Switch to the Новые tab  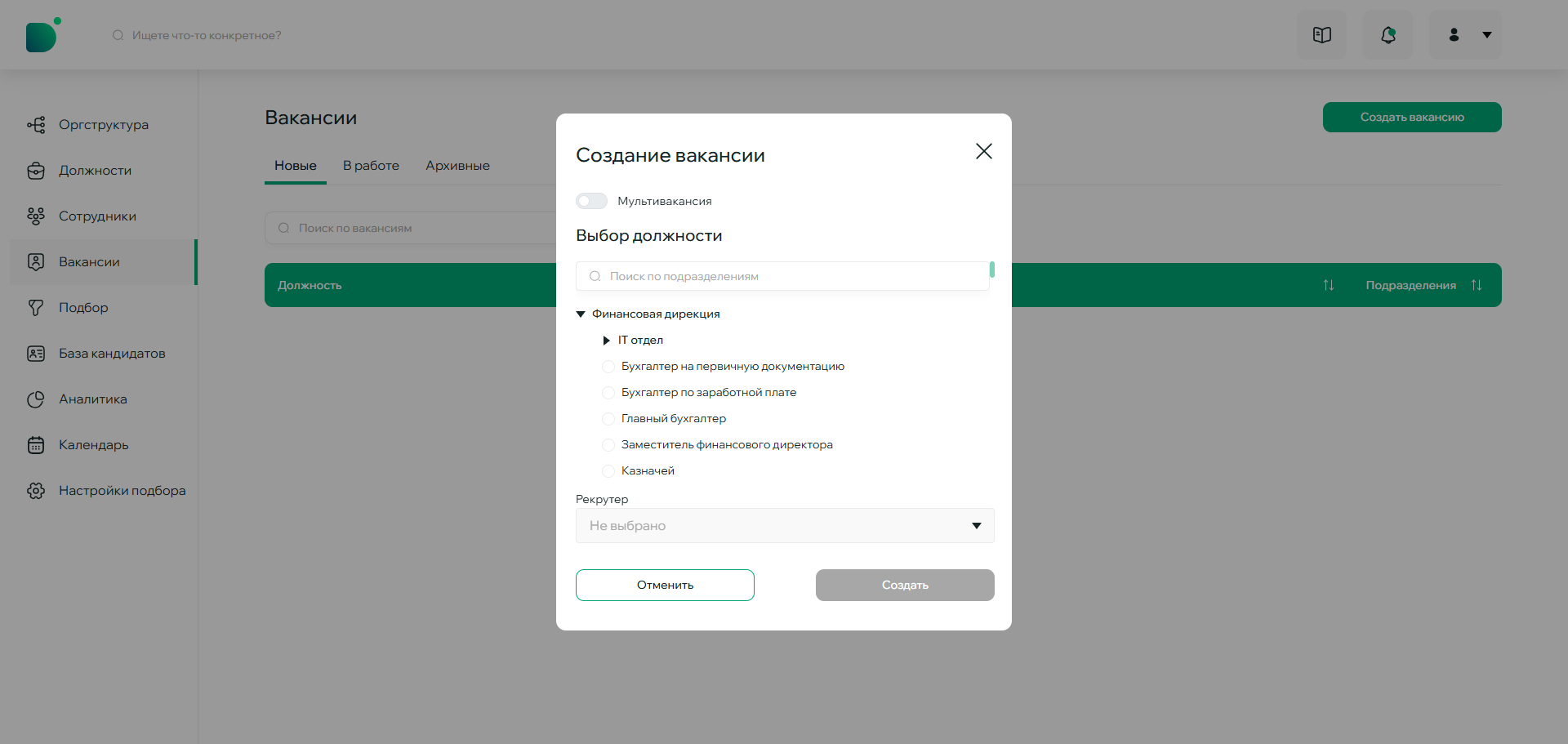click(296, 166)
